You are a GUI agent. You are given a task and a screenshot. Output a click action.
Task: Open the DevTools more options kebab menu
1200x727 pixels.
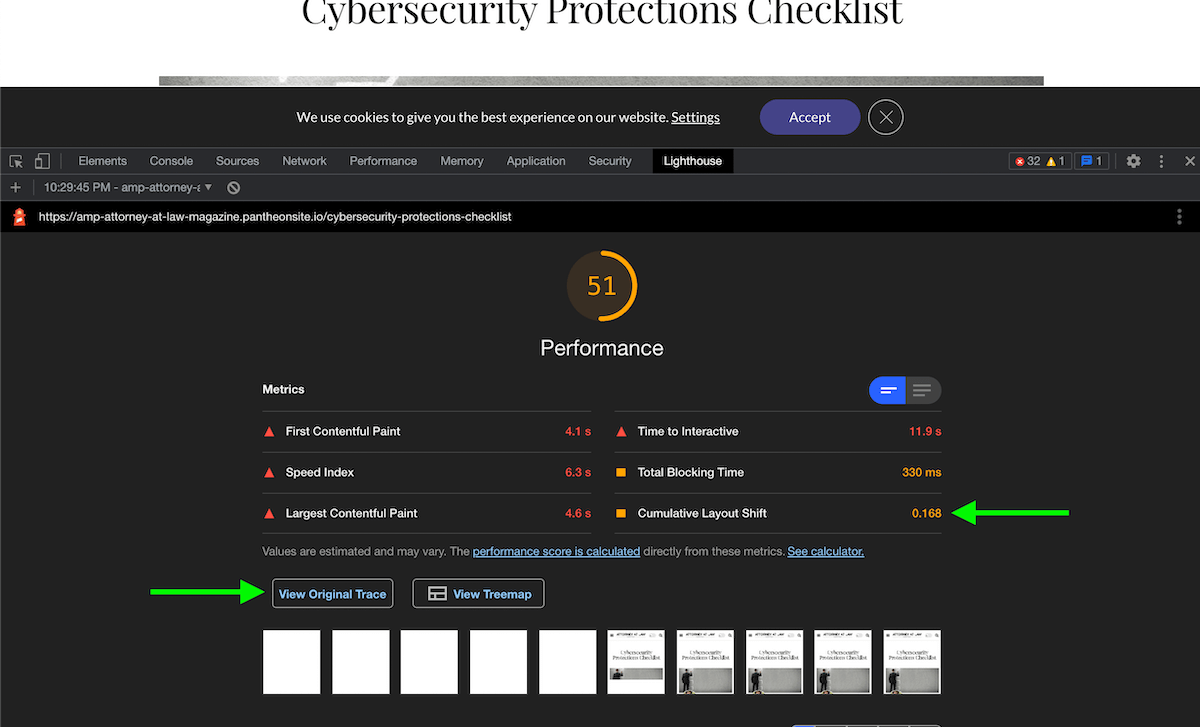coord(1161,161)
